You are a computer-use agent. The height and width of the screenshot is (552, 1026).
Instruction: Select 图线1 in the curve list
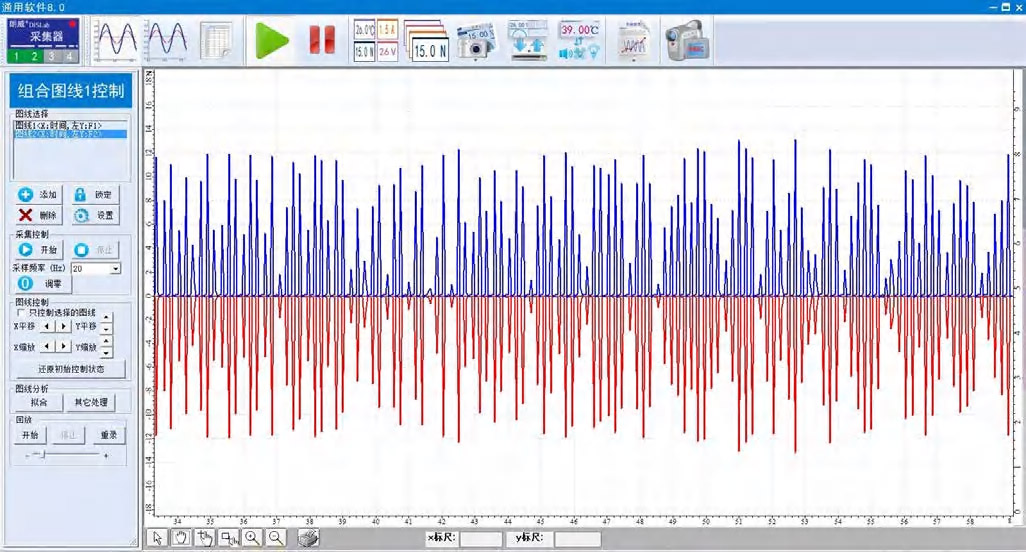(x=58, y=124)
